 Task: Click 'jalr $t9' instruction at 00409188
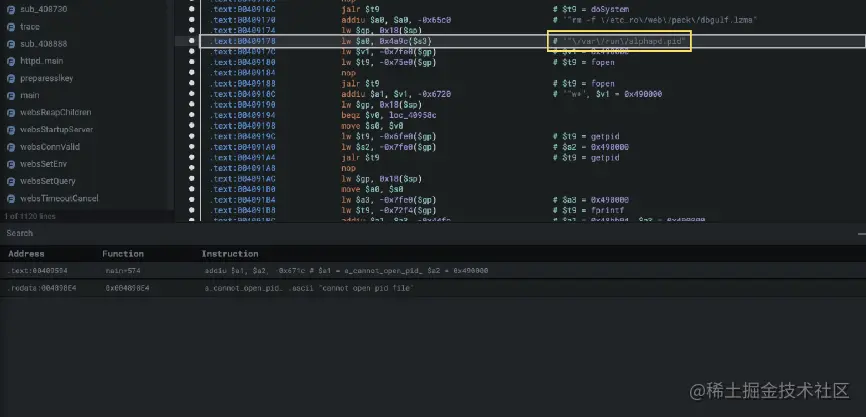click(361, 83)
